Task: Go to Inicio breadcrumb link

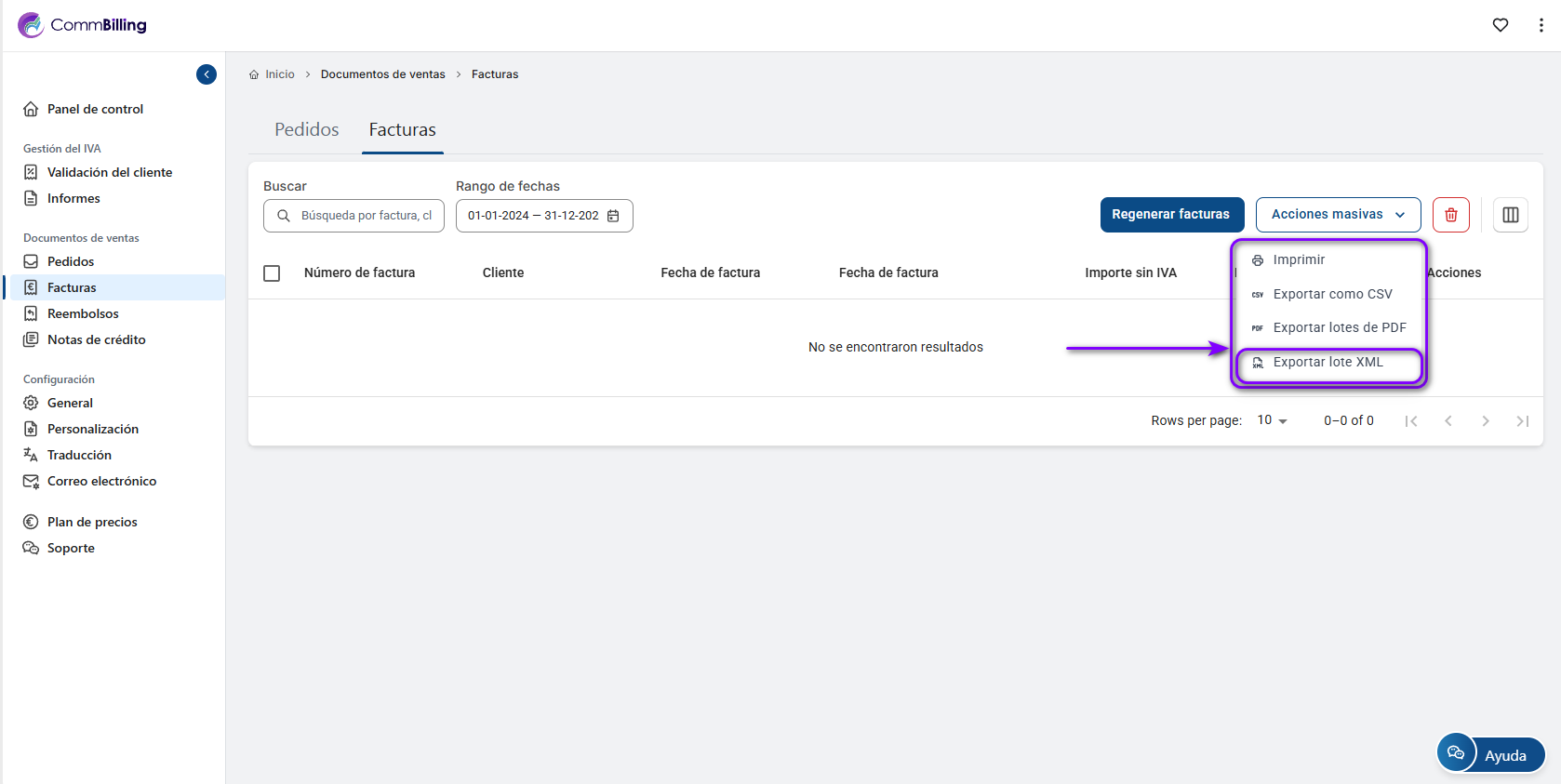Action: pos(279,74)
